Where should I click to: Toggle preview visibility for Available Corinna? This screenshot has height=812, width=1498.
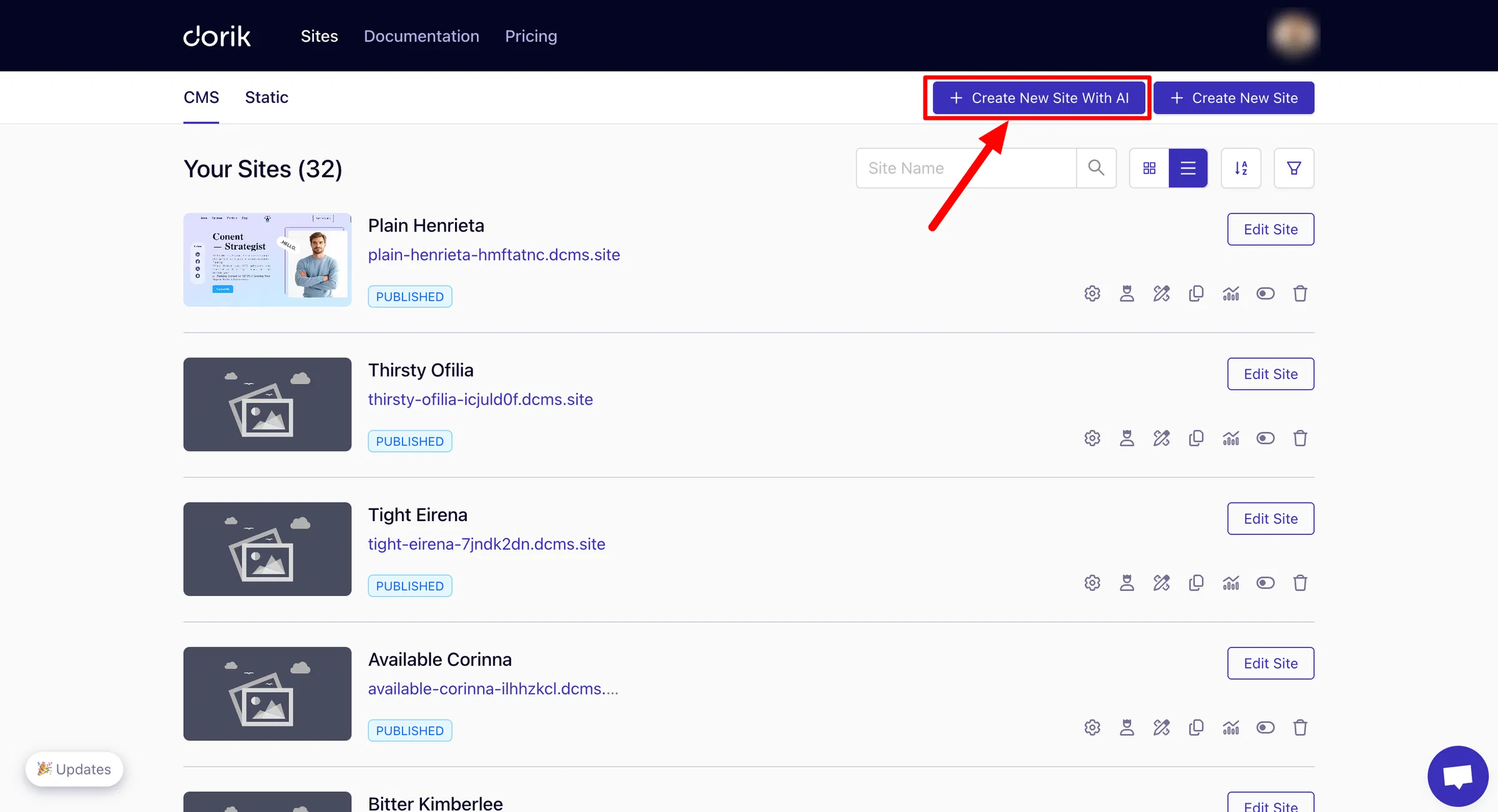click(1265, 727)
